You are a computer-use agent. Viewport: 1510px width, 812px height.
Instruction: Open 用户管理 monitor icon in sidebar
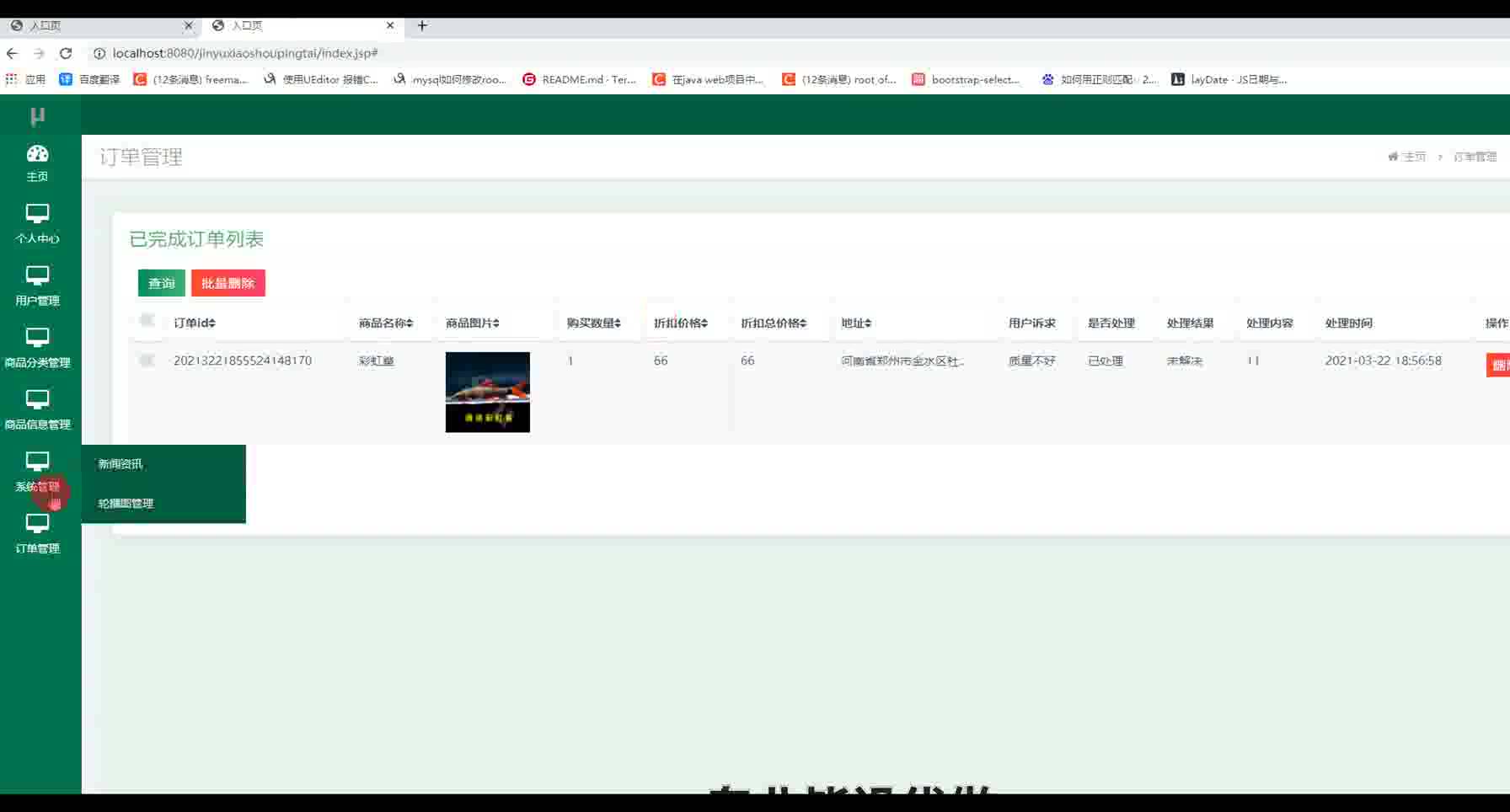pos(37,276)
